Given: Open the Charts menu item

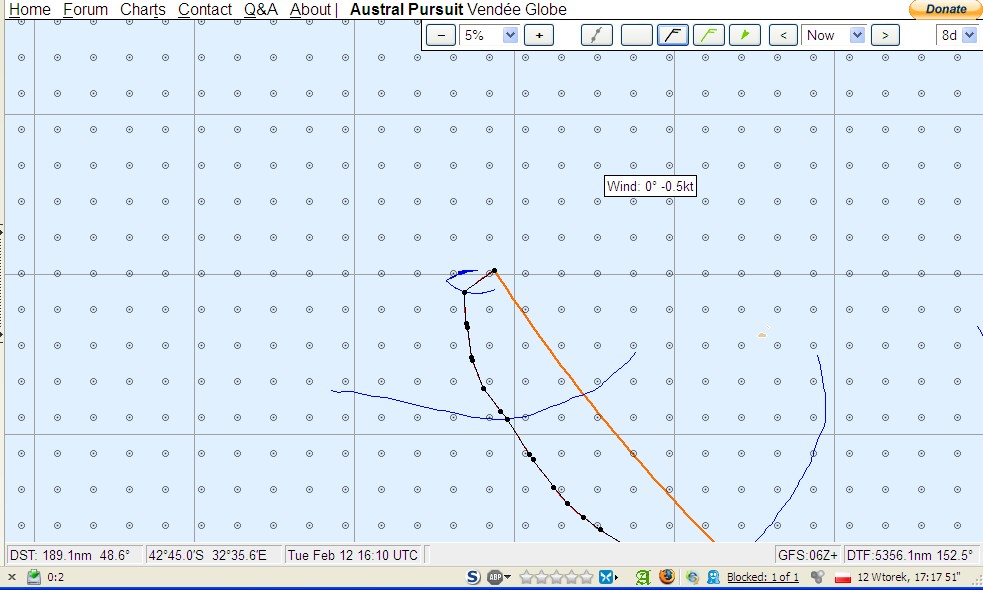Looking at the screenshot, I should tap(143, 10).
